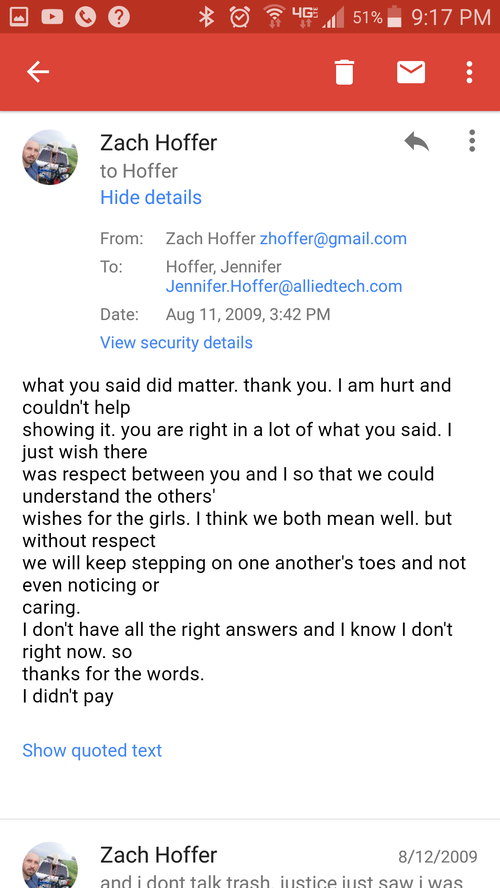The height and width of the screenshot is (888, 500).
Task: Tap the image notification icon in the status bar
Action: pyautogui.click(x=19, y=18)
